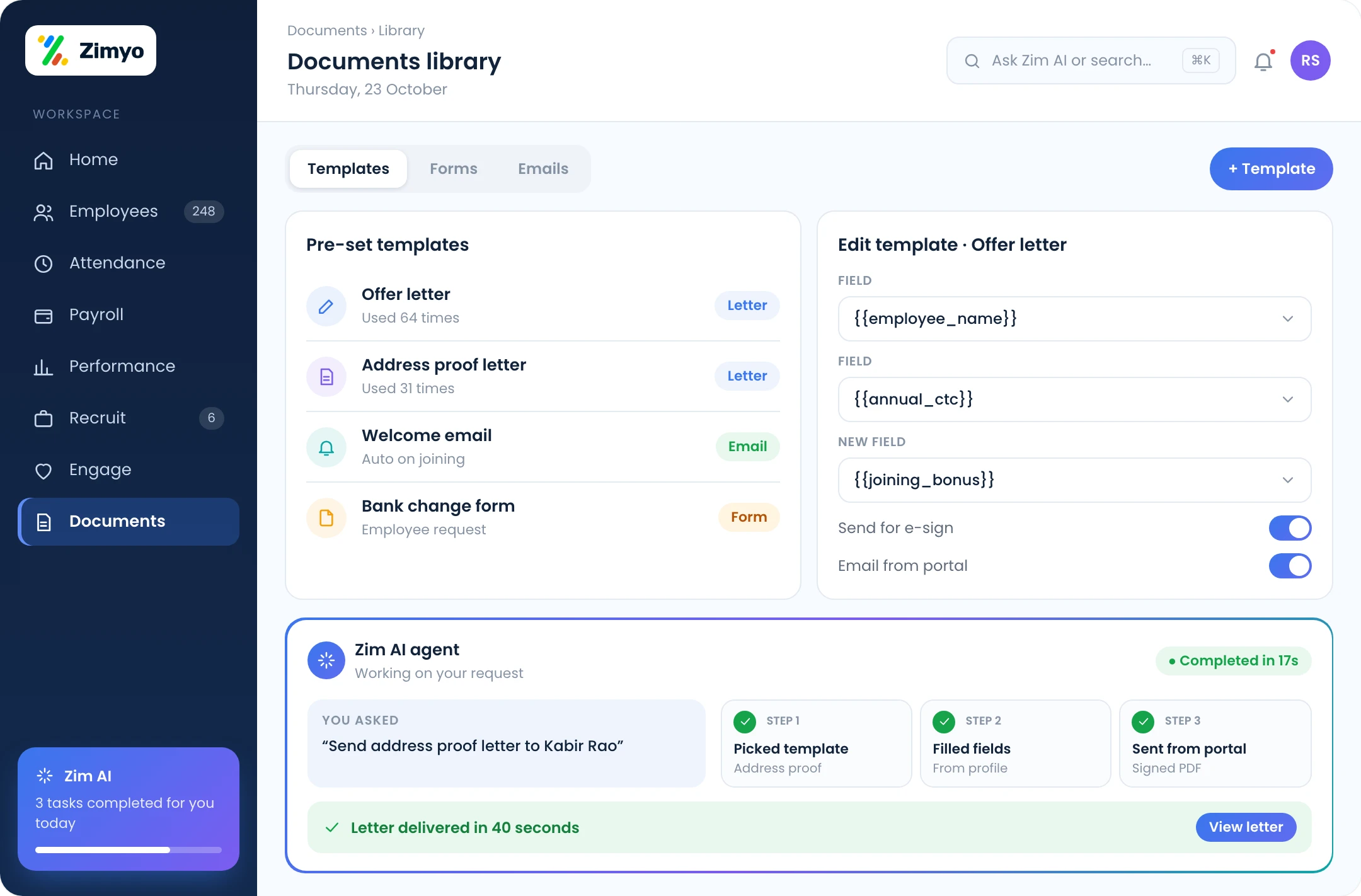The image size is (1361, 896).
Task: Click the Zimyo logo
Action: (91, 50)
